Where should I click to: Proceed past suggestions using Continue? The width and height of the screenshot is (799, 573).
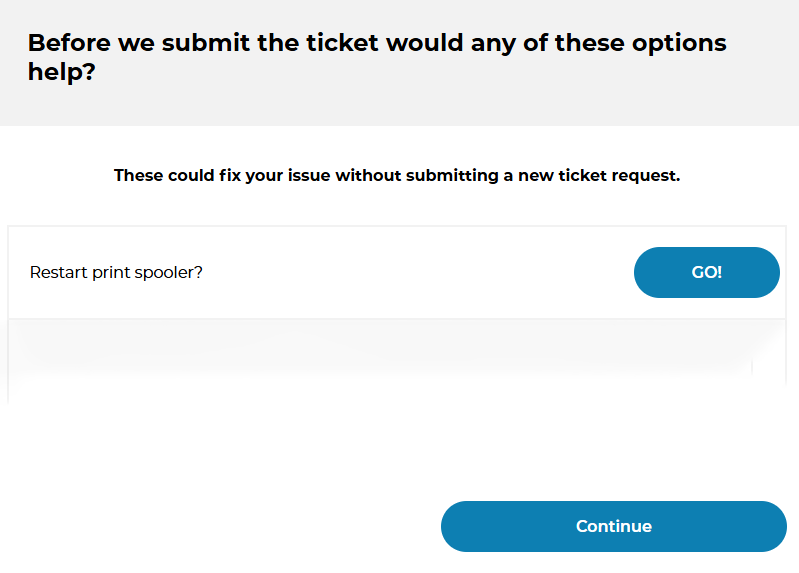[613, 526]
